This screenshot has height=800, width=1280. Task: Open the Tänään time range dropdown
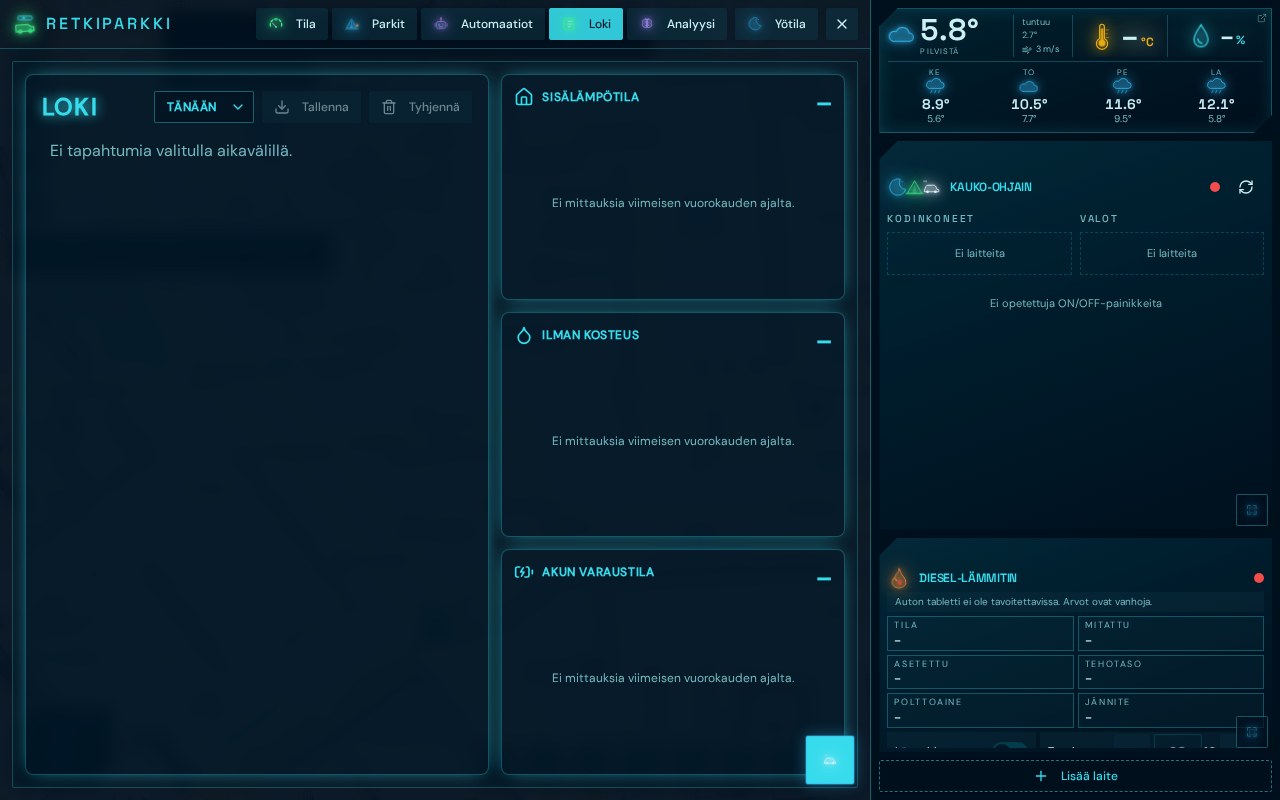pos(204,107)
